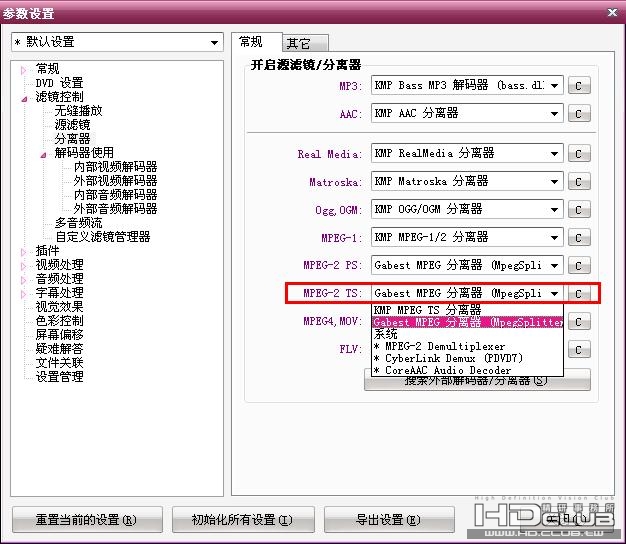The width and height of the screenshot is (626, 544).
Task: Click the C button for MPEG-2 PS
Action: [x=579, y=265]
